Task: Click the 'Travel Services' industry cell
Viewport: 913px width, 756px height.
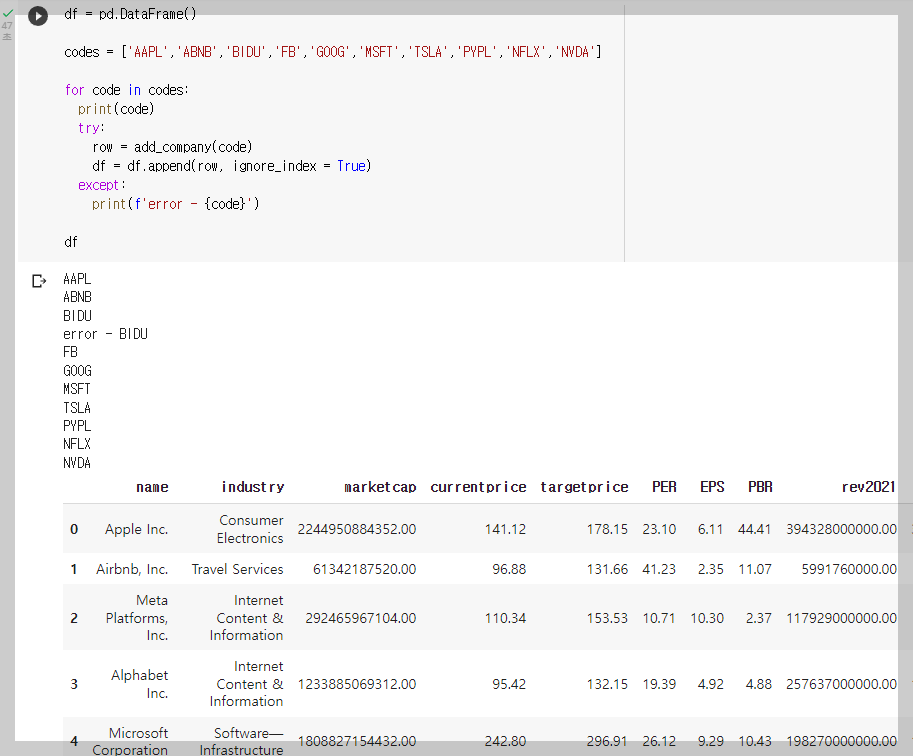Action: (x=238, y=569)
